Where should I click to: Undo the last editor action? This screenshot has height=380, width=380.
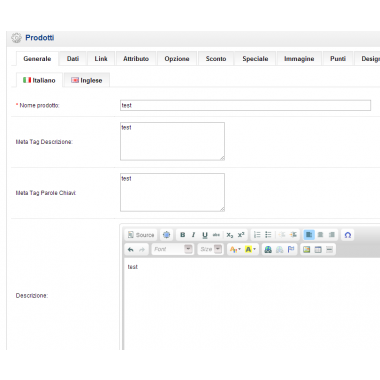point(131,249)
